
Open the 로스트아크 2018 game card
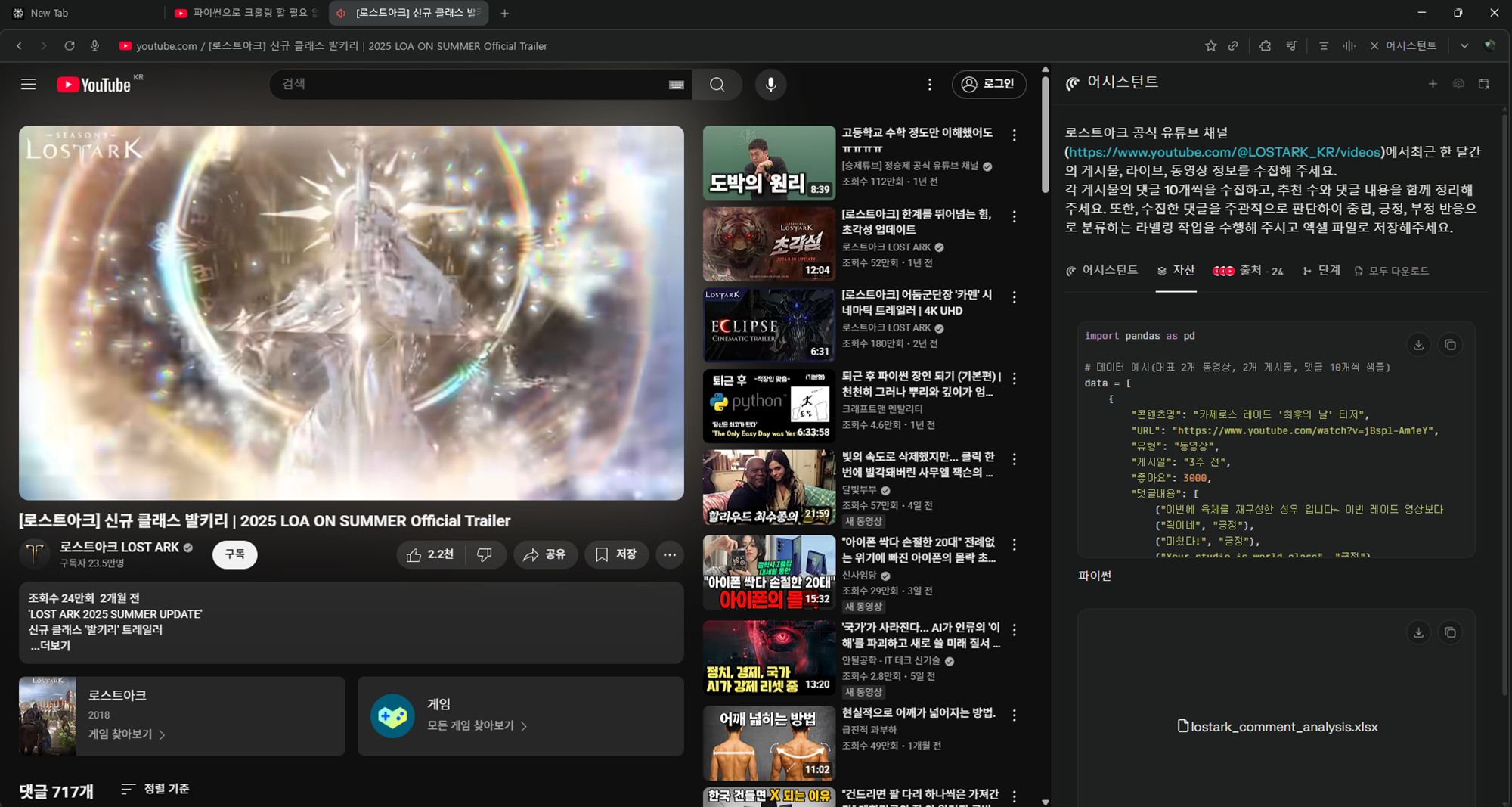click(x=181, y=715)
